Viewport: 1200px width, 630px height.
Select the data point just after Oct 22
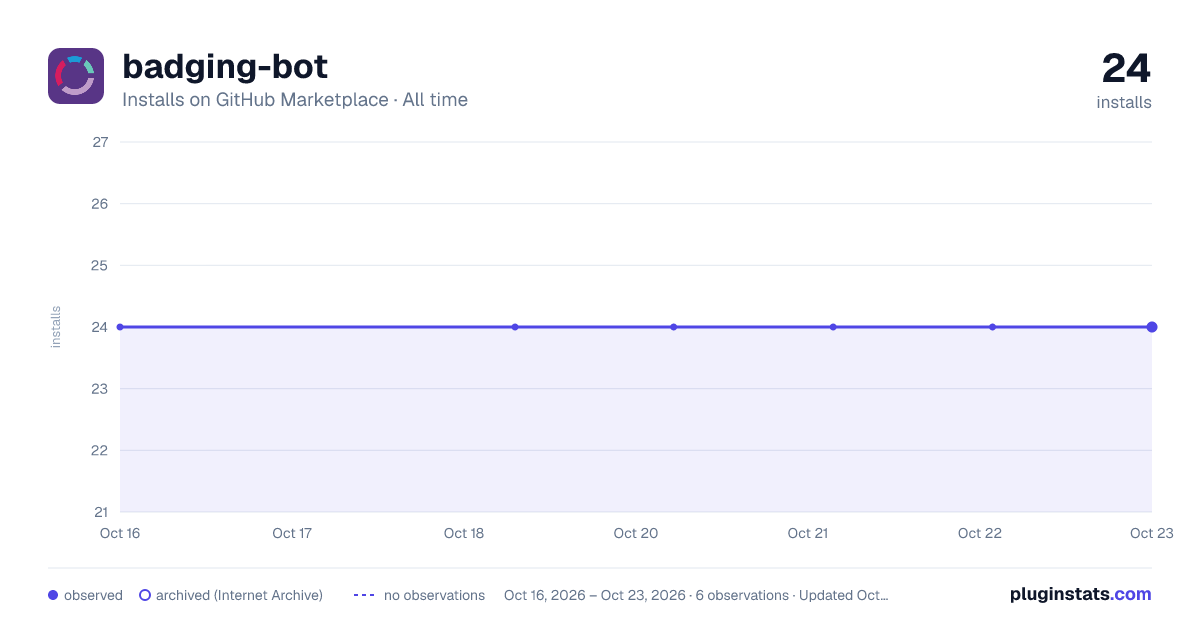992,327
